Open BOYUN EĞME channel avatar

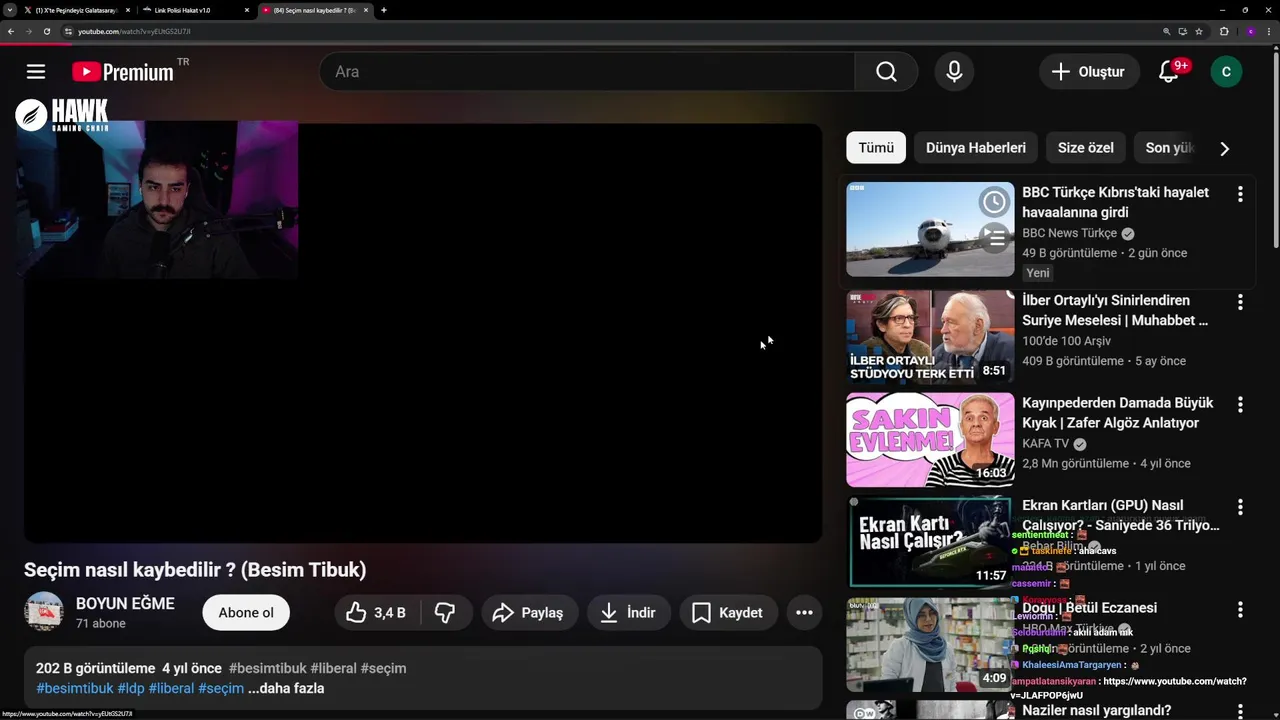pos(44,612)
